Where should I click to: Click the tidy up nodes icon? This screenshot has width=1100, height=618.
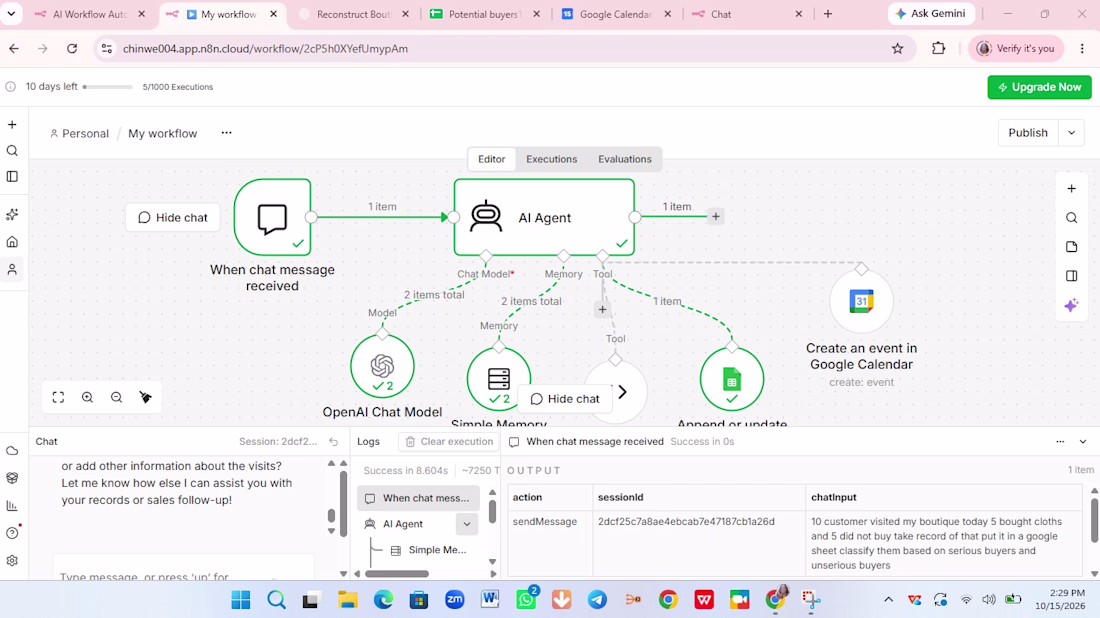146,397
